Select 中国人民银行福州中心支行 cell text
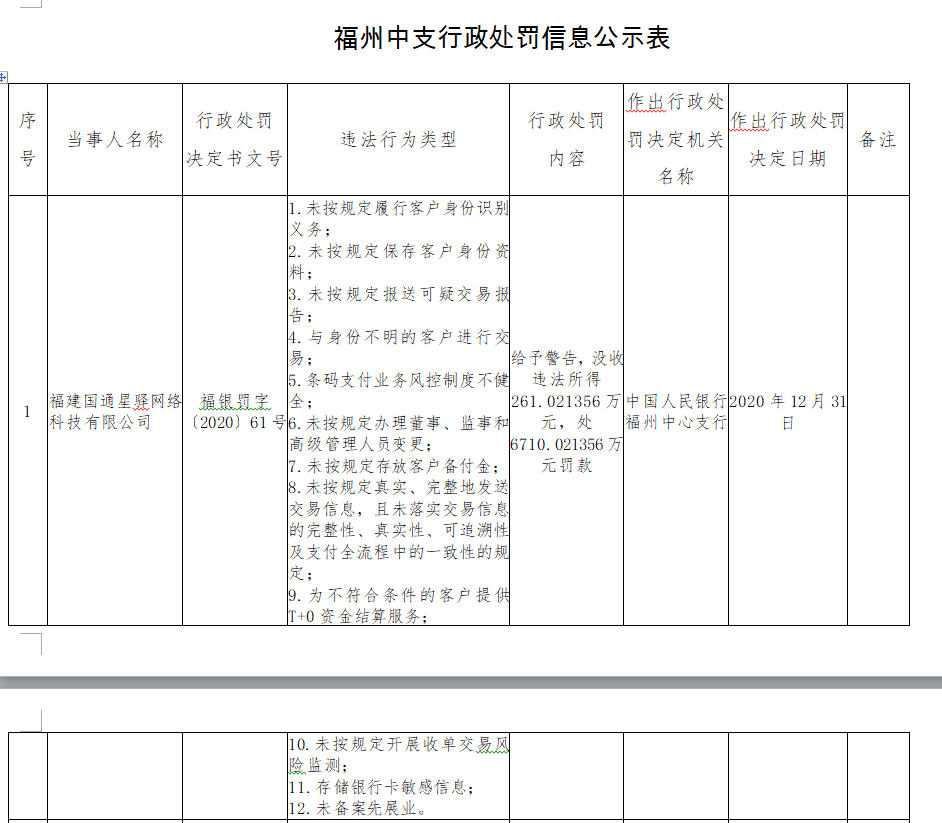Viewport: 942px width, 823px height. 675,410
